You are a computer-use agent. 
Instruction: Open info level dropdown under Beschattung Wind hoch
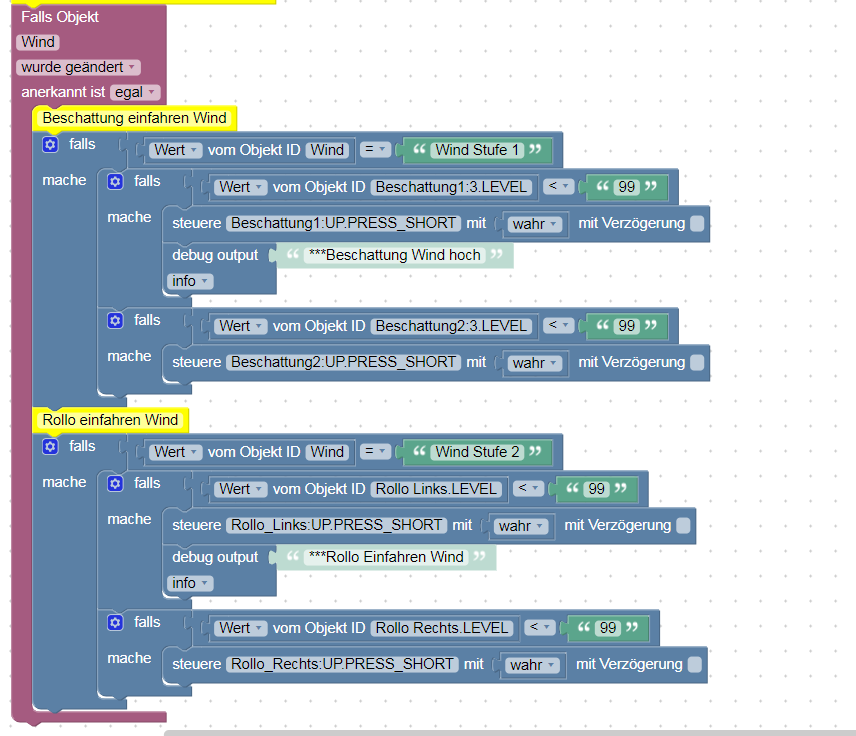pyautogui.click(x=190, y=281)
